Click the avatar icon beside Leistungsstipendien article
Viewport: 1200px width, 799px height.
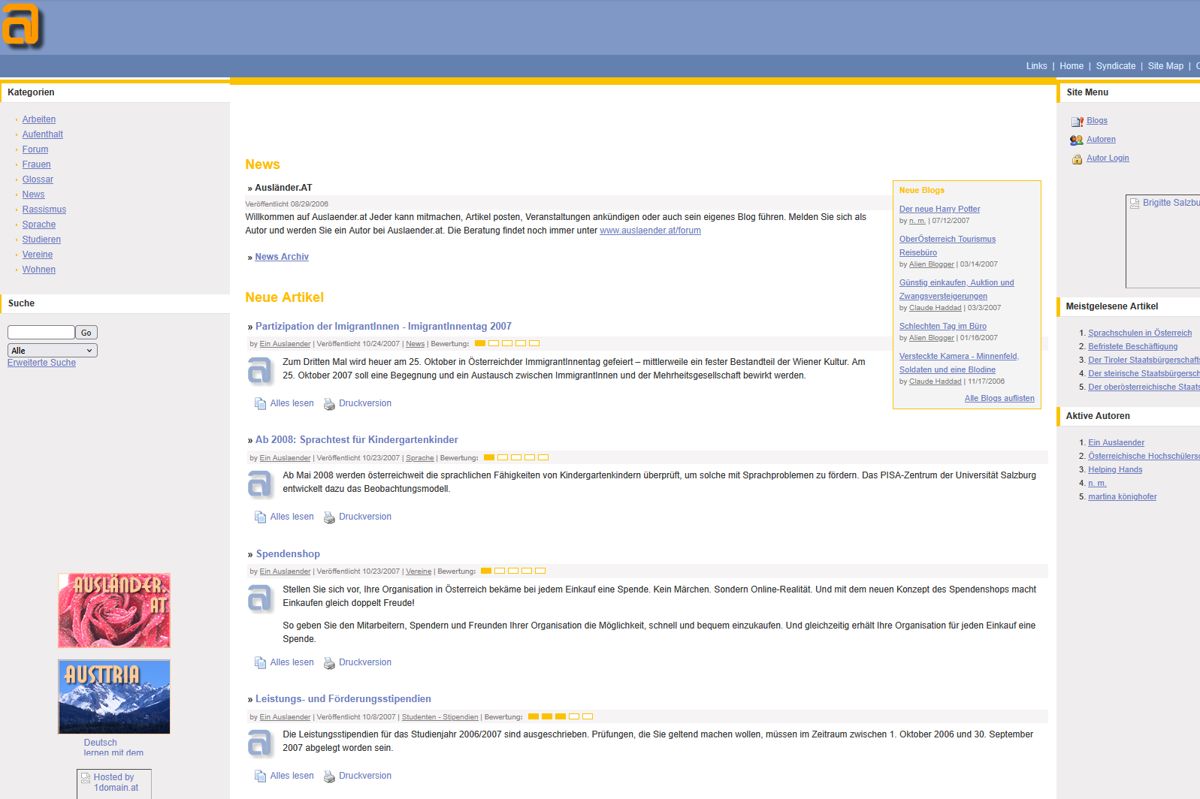(x=260, y=743)
